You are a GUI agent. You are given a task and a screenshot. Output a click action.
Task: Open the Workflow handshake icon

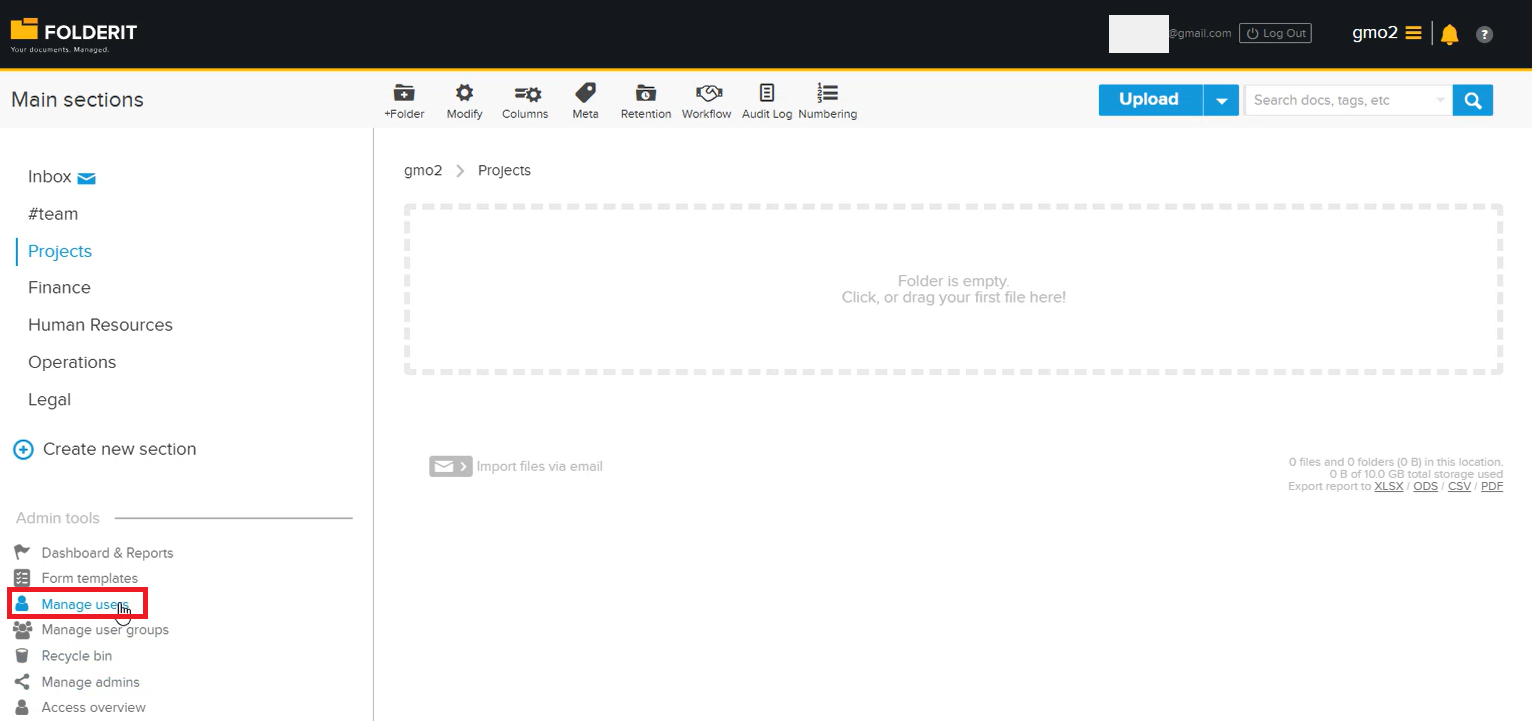tap(707, 101)
